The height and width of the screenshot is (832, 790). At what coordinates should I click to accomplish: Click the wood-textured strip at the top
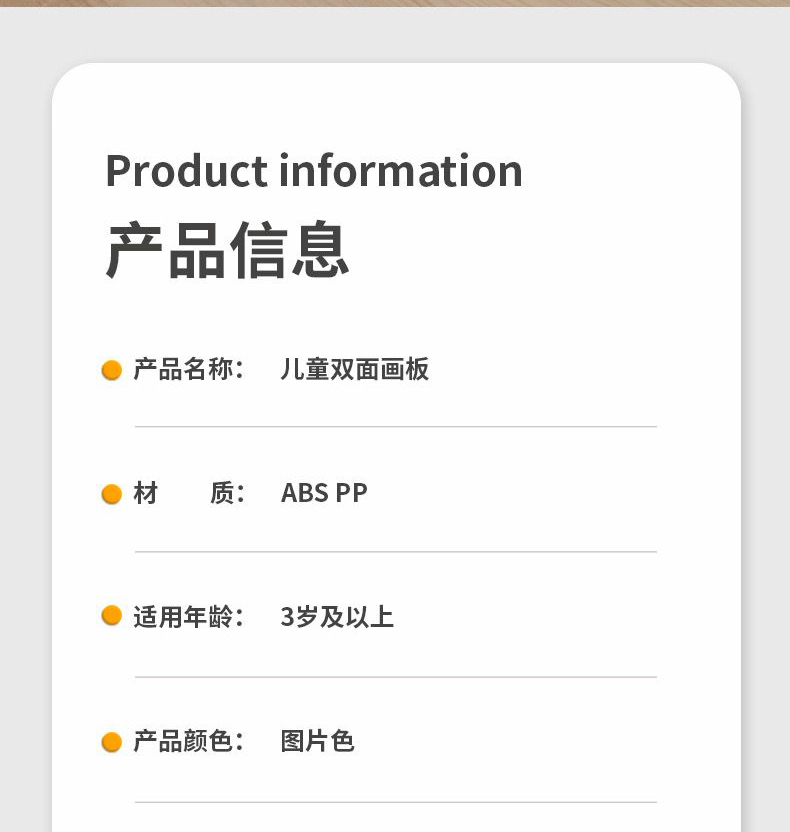395,3
